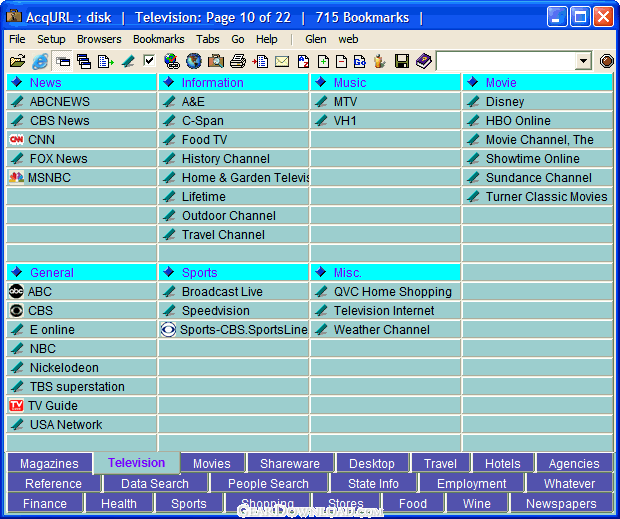The width and height of the screenshot is (620, 519).
Task: Select the General category header
Action: (82, 272)
